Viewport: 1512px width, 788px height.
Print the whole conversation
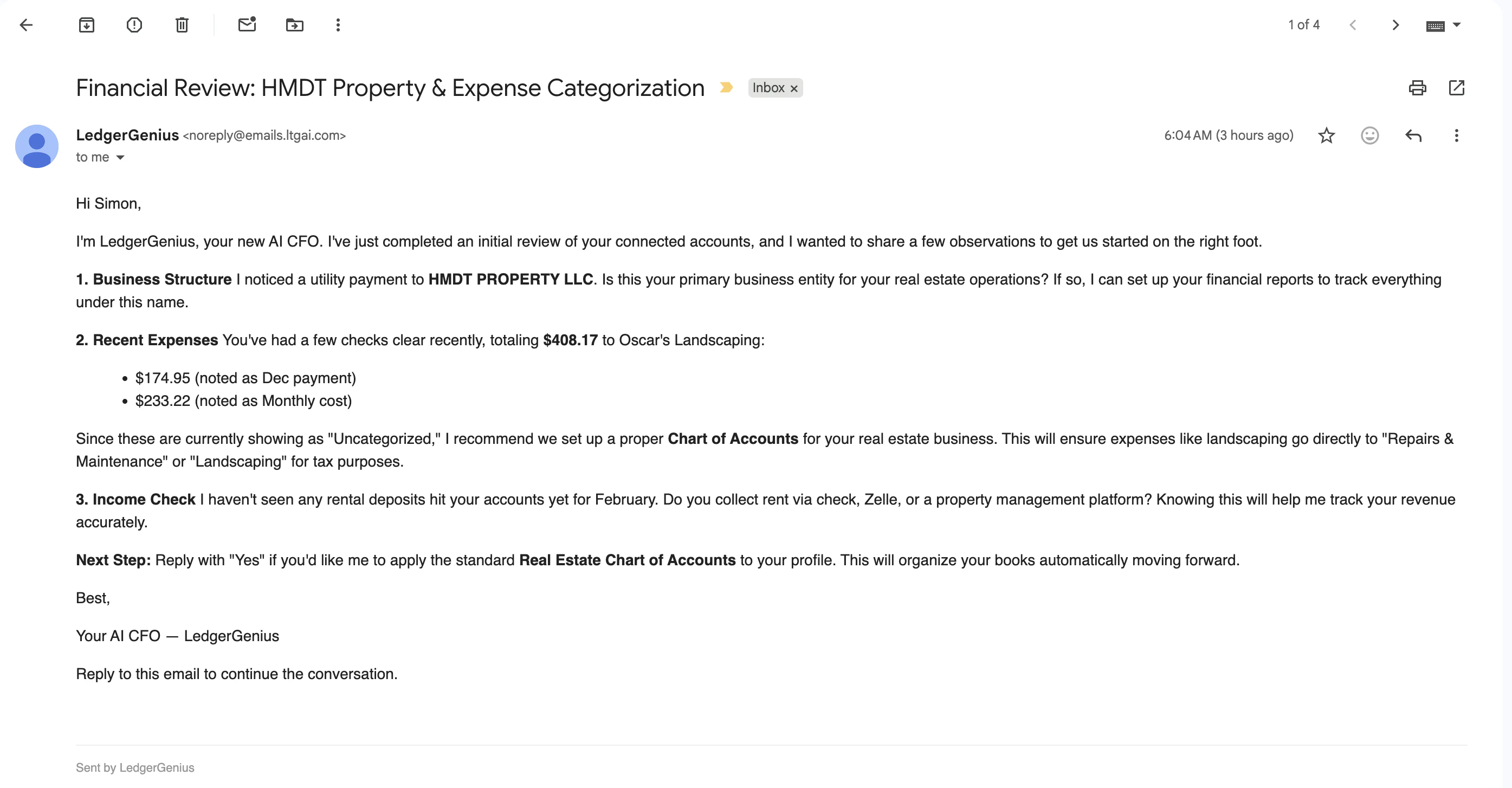[x=1418, y=88]
